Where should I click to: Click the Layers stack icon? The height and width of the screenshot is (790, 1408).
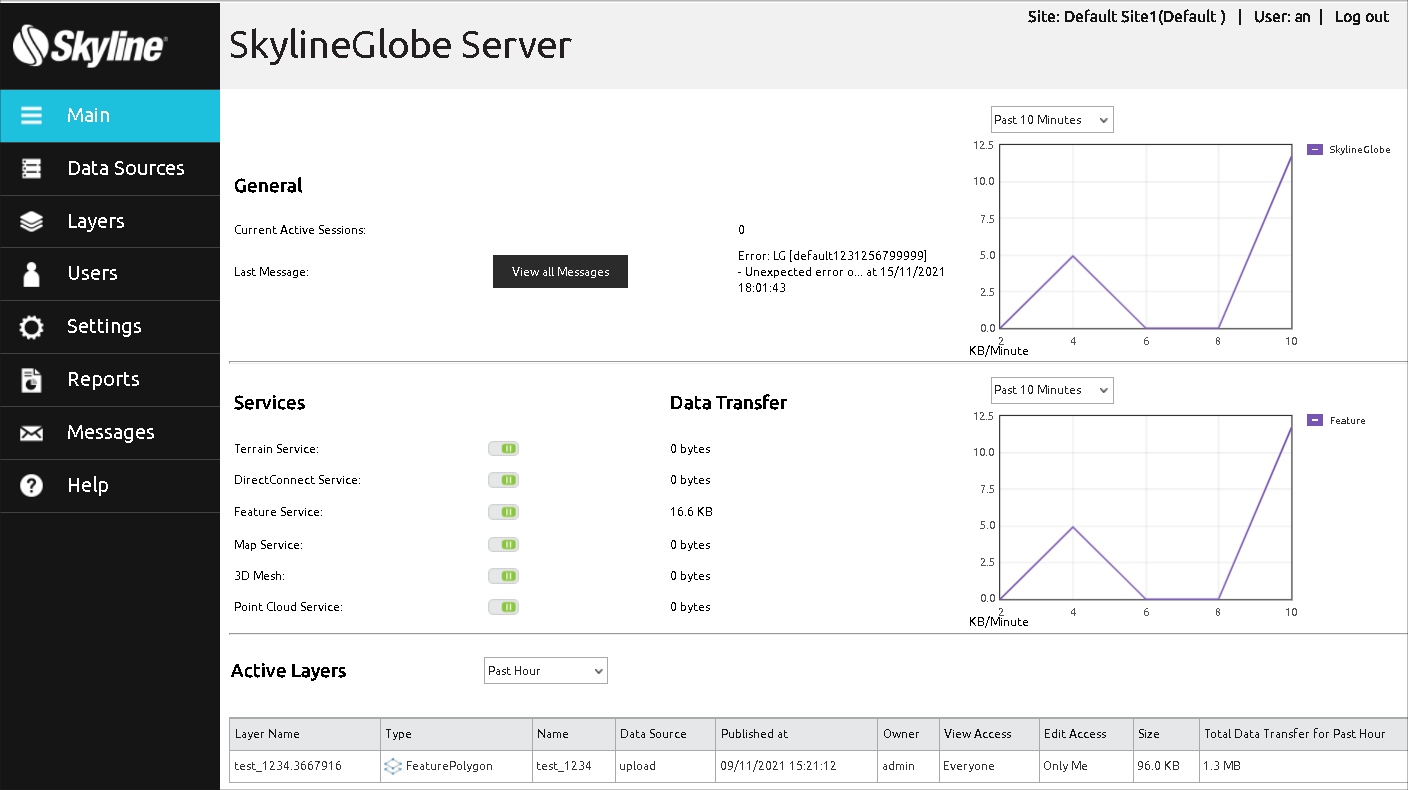31,222
